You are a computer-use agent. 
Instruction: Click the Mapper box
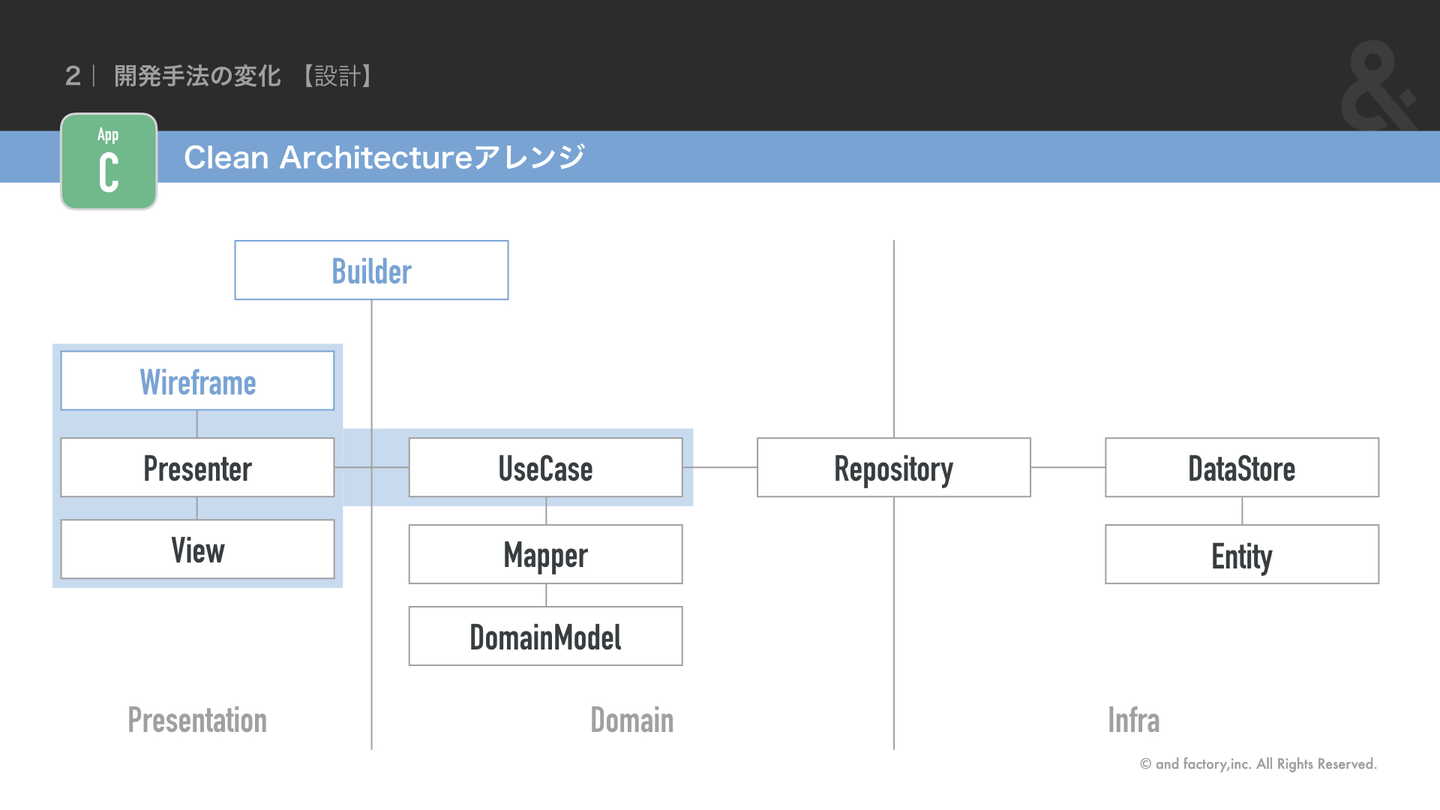(545, 554)
